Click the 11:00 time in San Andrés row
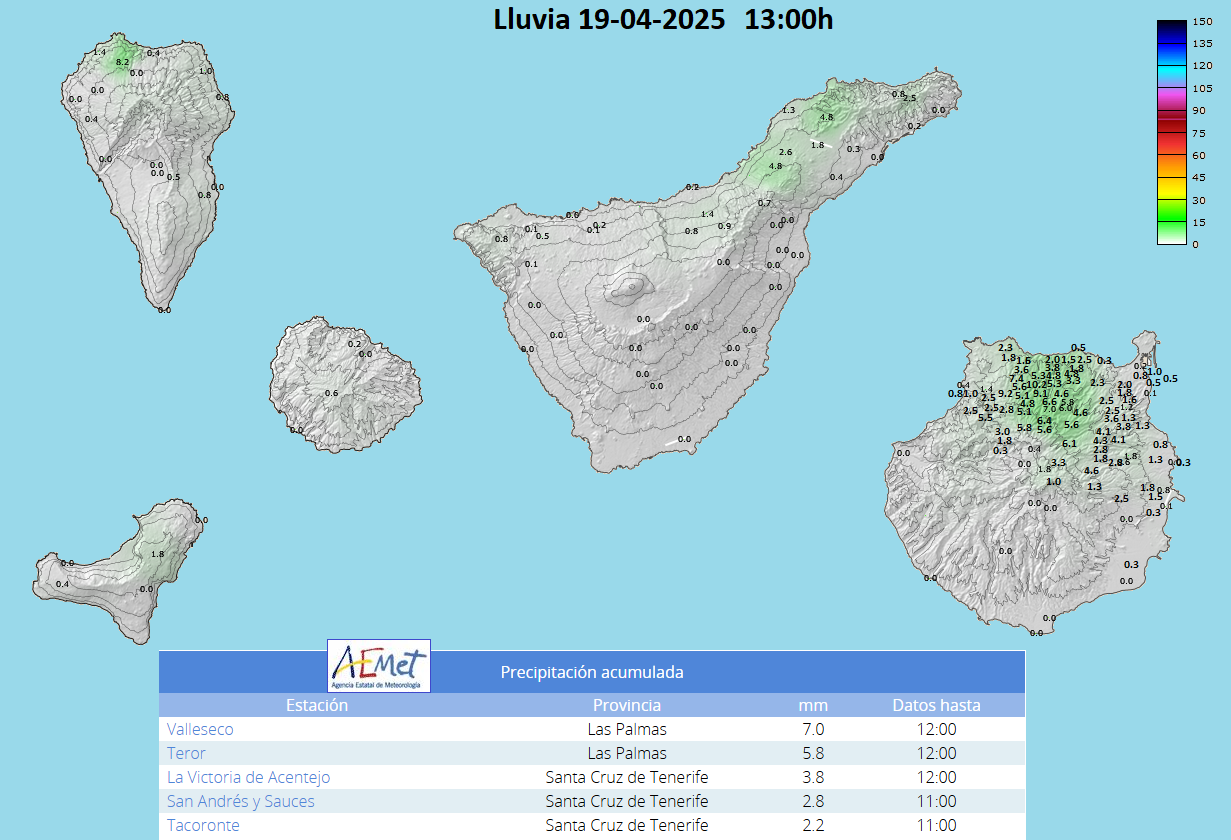1231x840 pixels. tap(937, 801)
